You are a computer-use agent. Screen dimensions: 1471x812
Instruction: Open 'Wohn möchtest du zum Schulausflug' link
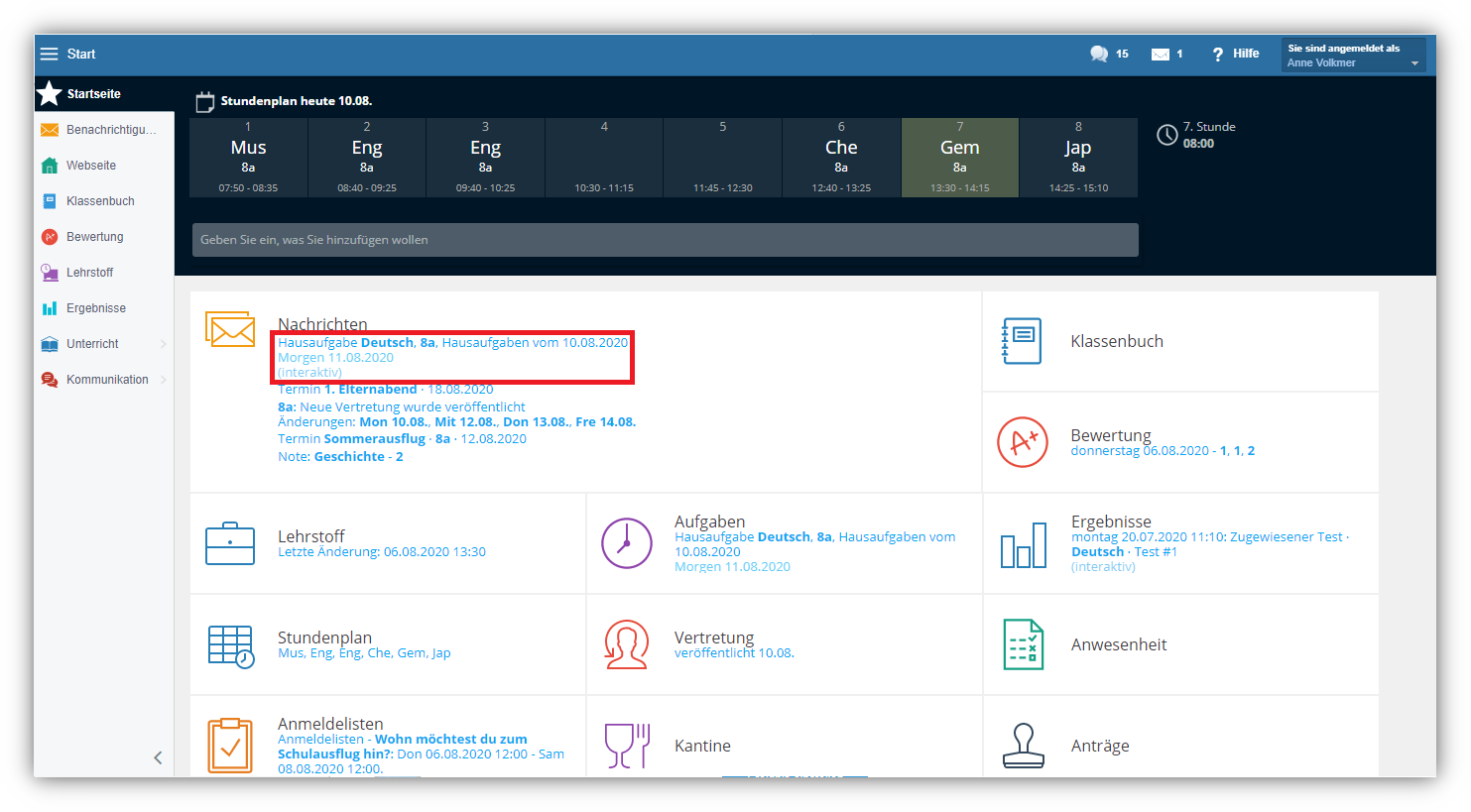pos(421,754)
